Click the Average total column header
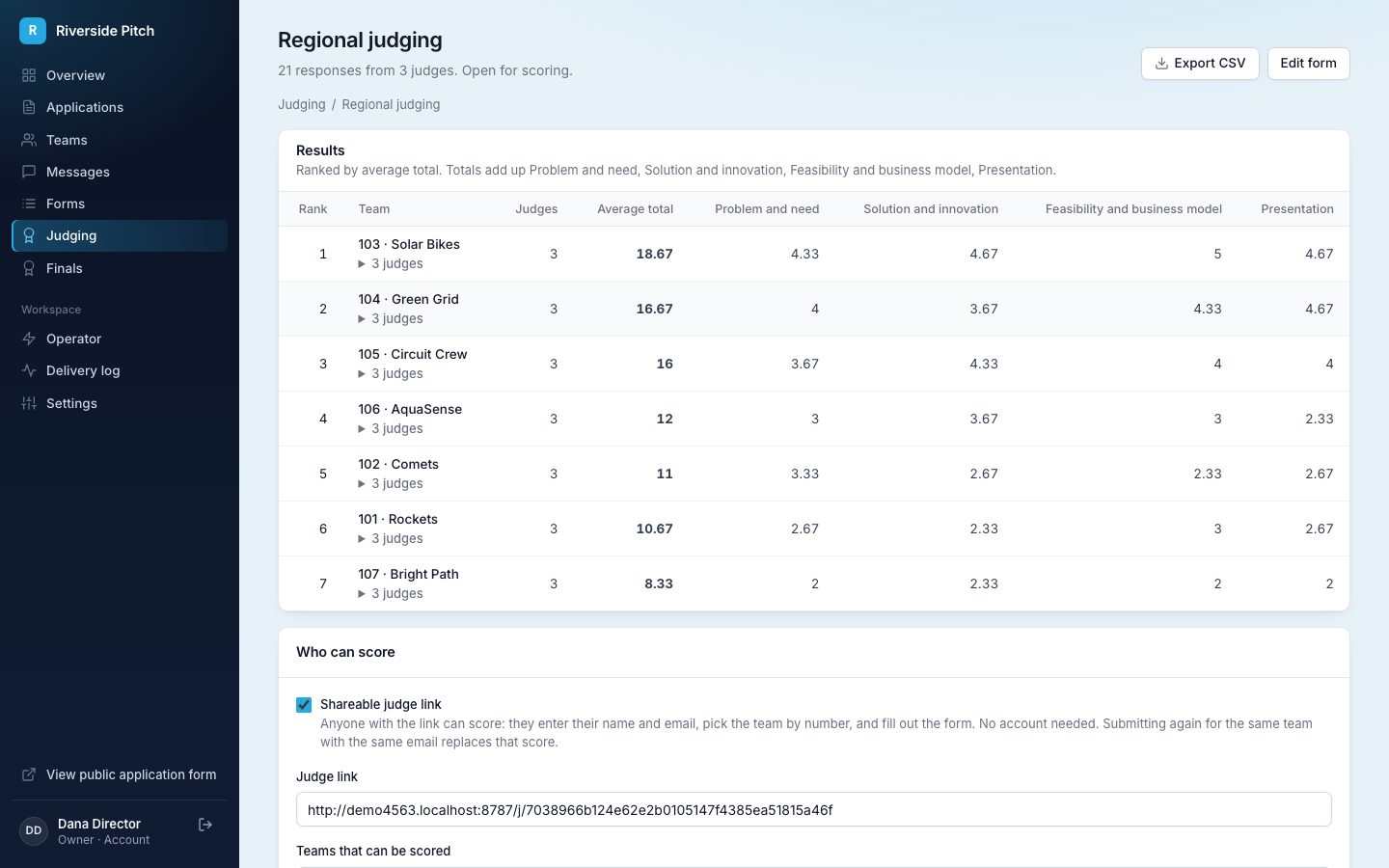 click(635, 209)
